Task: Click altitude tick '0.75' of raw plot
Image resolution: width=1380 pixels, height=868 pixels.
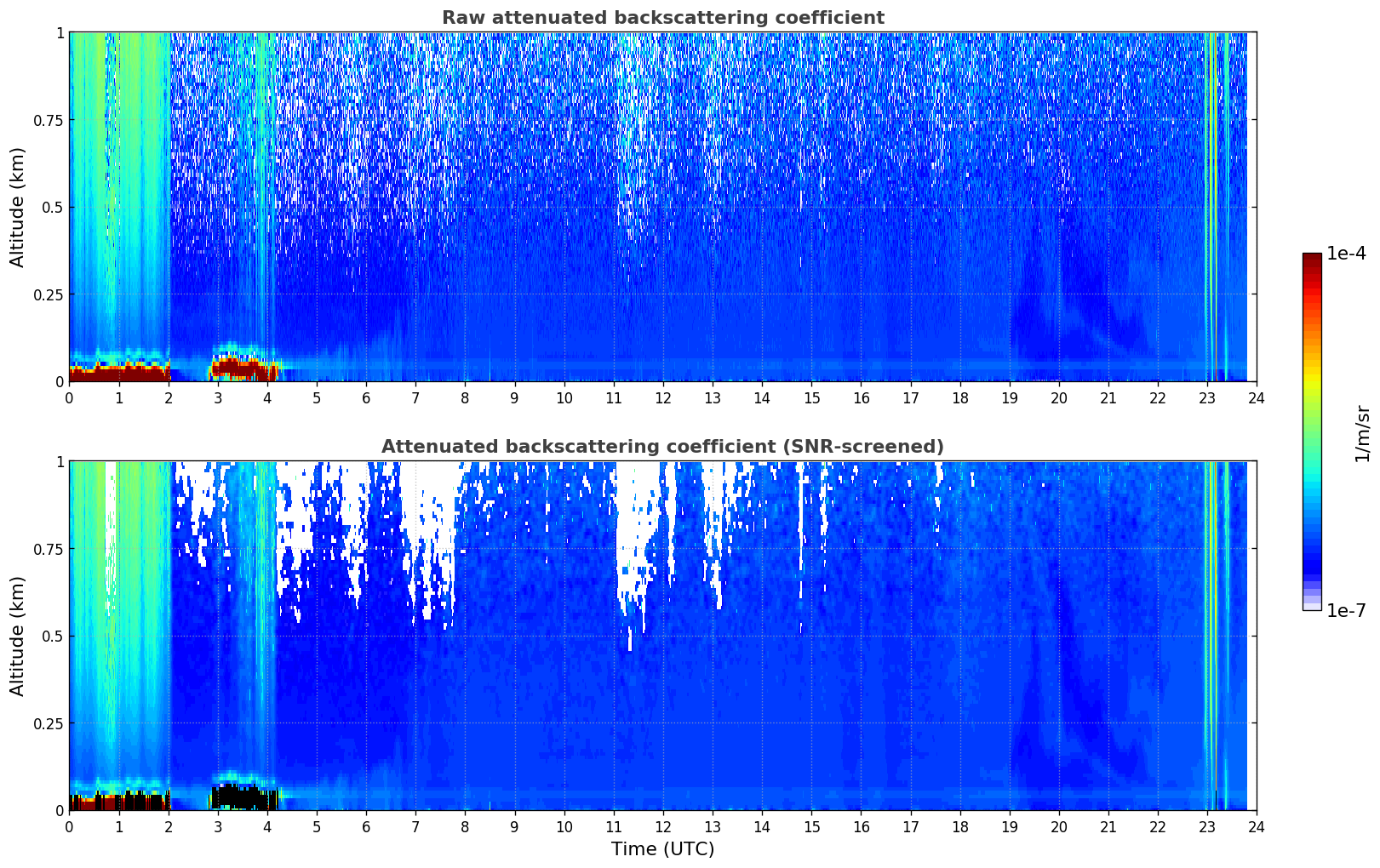Action: 49,120
